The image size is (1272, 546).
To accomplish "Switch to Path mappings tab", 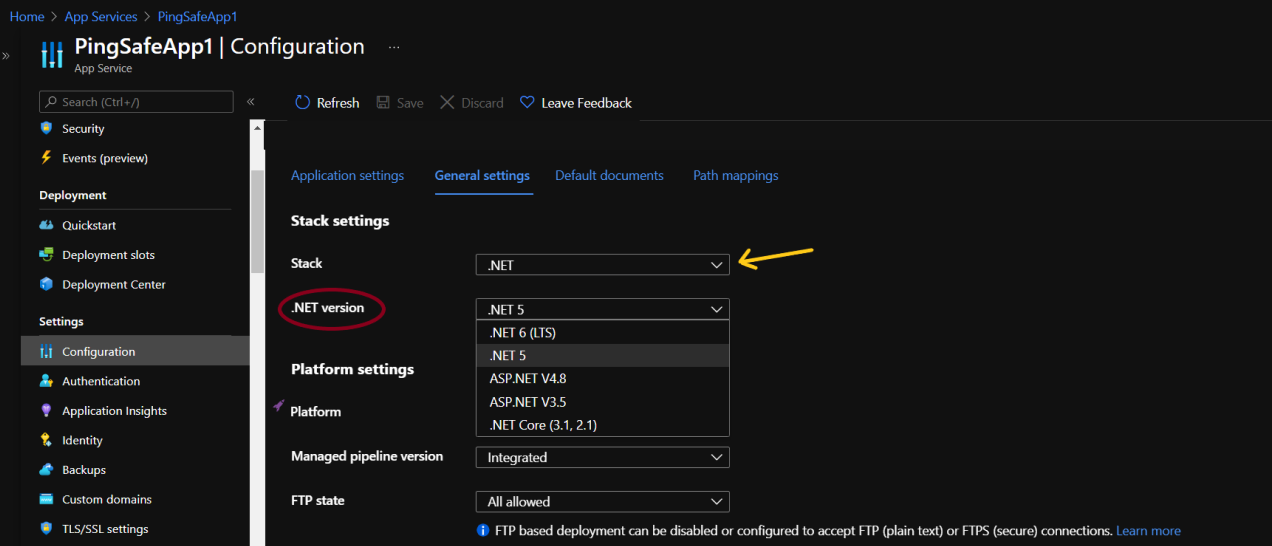I will pos(735,176).
